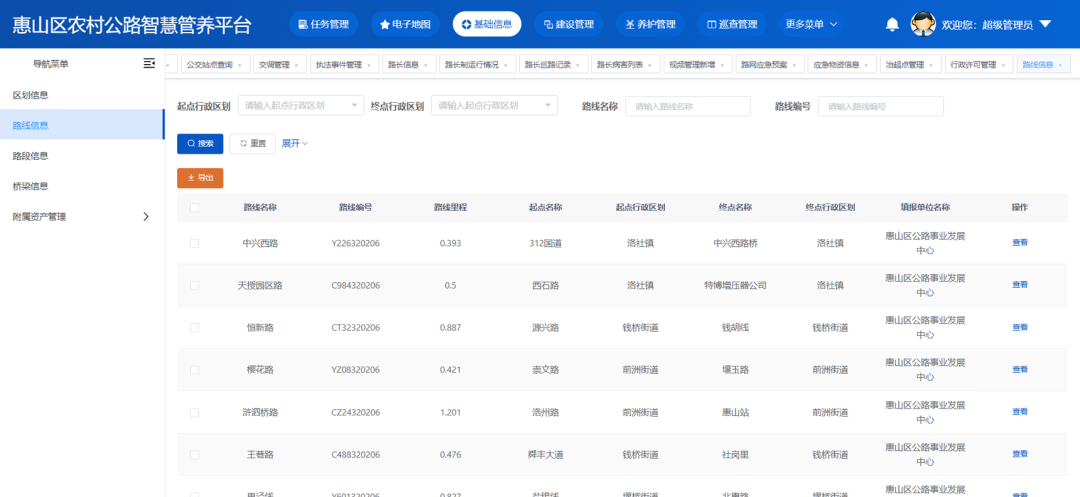Switch to 建设管理 module
1080x497 pixels.
[x=569, y=24]
